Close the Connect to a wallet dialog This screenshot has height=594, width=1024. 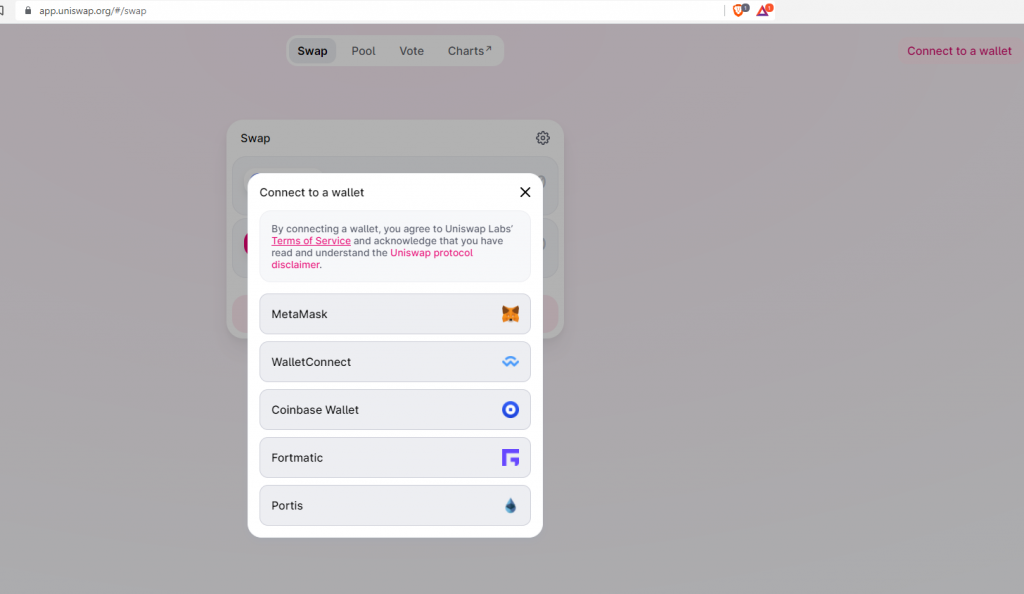[x=525, y=192]
